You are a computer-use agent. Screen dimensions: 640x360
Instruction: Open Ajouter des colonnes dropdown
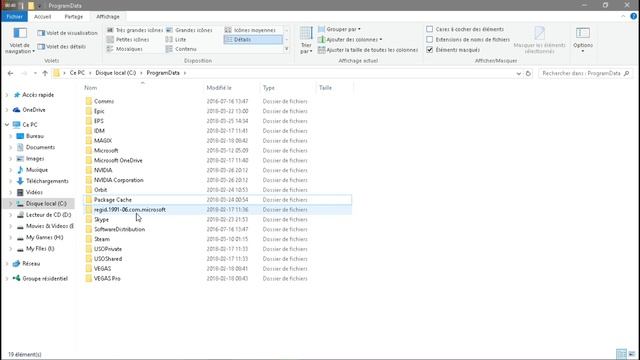coord(350,40)
